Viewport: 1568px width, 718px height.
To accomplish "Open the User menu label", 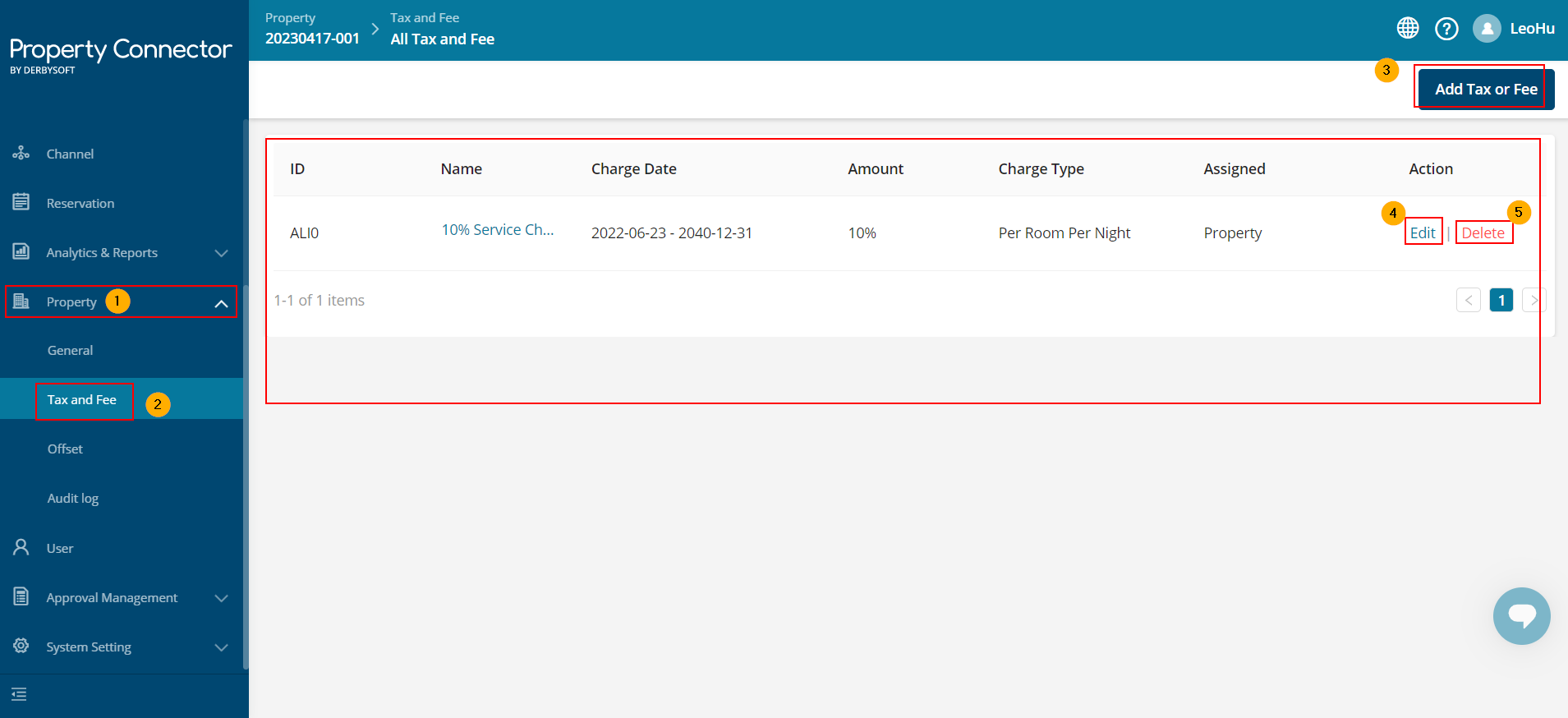I will pos(60,549).
